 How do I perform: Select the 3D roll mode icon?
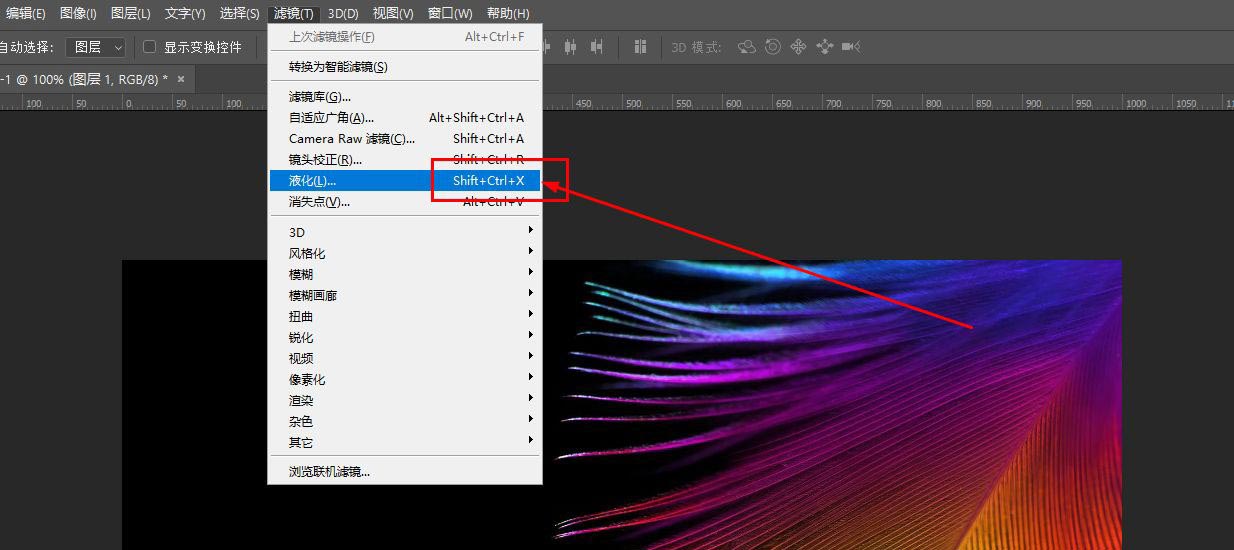click(x=773, y=47)
